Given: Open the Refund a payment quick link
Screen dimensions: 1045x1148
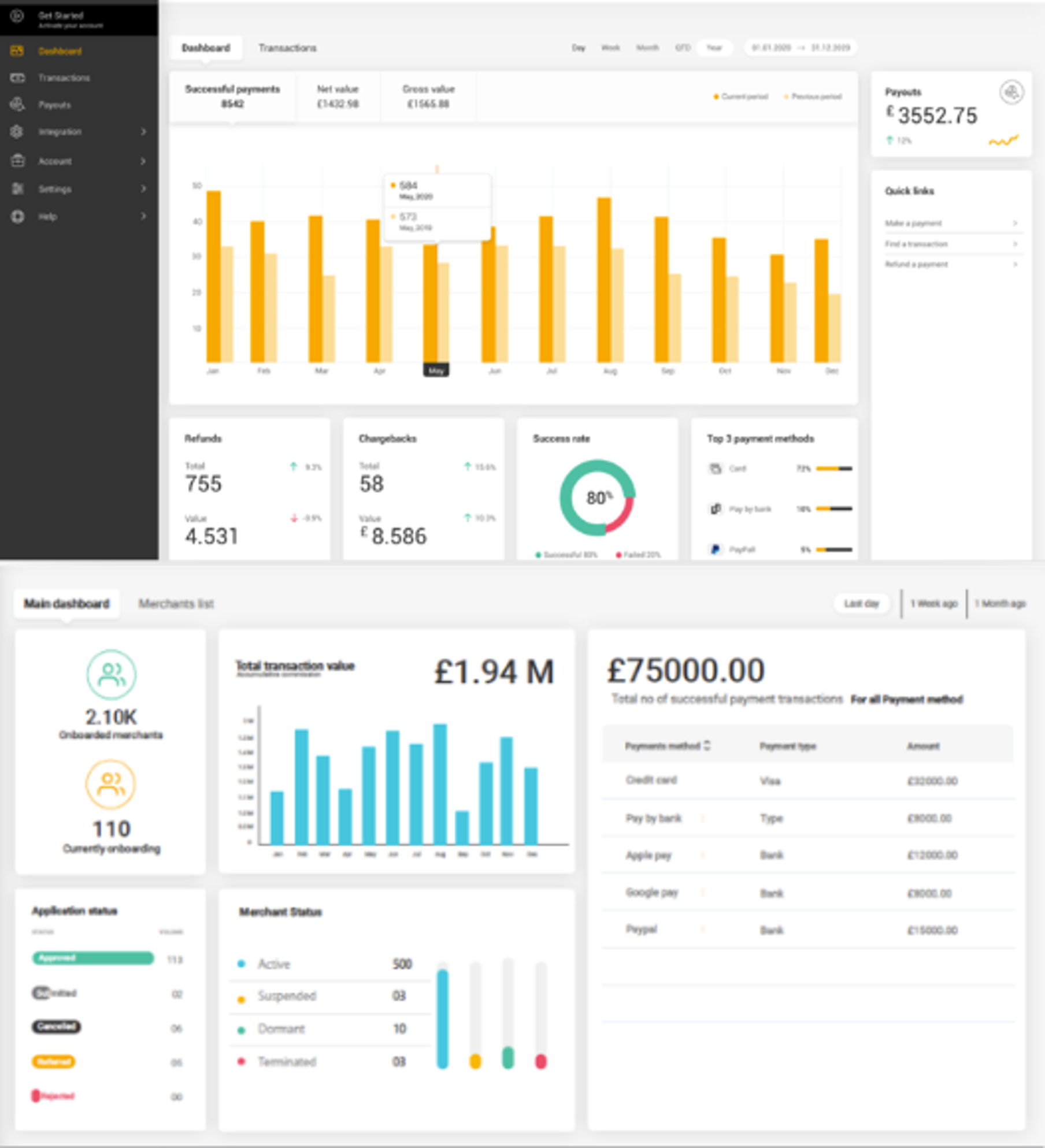Looking at the screenshot, I should [950, 265].
